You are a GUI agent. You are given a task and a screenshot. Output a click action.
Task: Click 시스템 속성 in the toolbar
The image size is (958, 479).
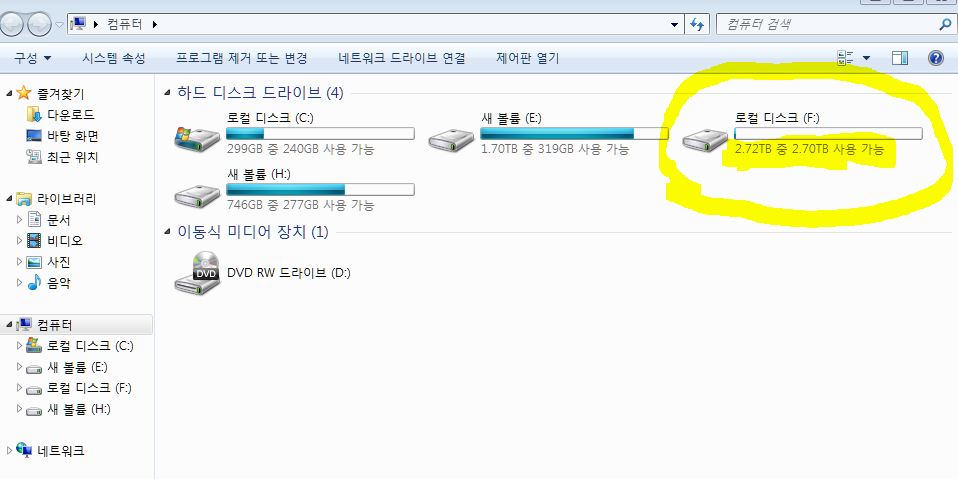point(114,58)
